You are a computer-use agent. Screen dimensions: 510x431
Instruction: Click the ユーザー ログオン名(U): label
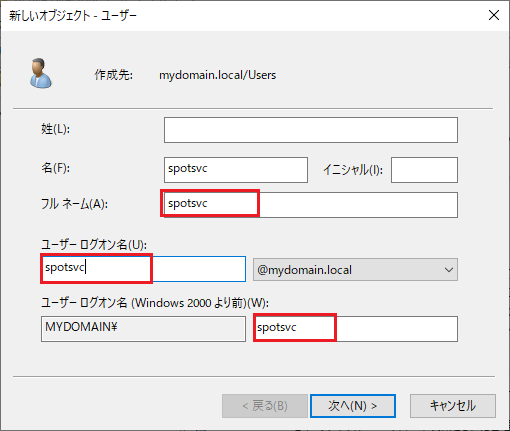point(94,245)
